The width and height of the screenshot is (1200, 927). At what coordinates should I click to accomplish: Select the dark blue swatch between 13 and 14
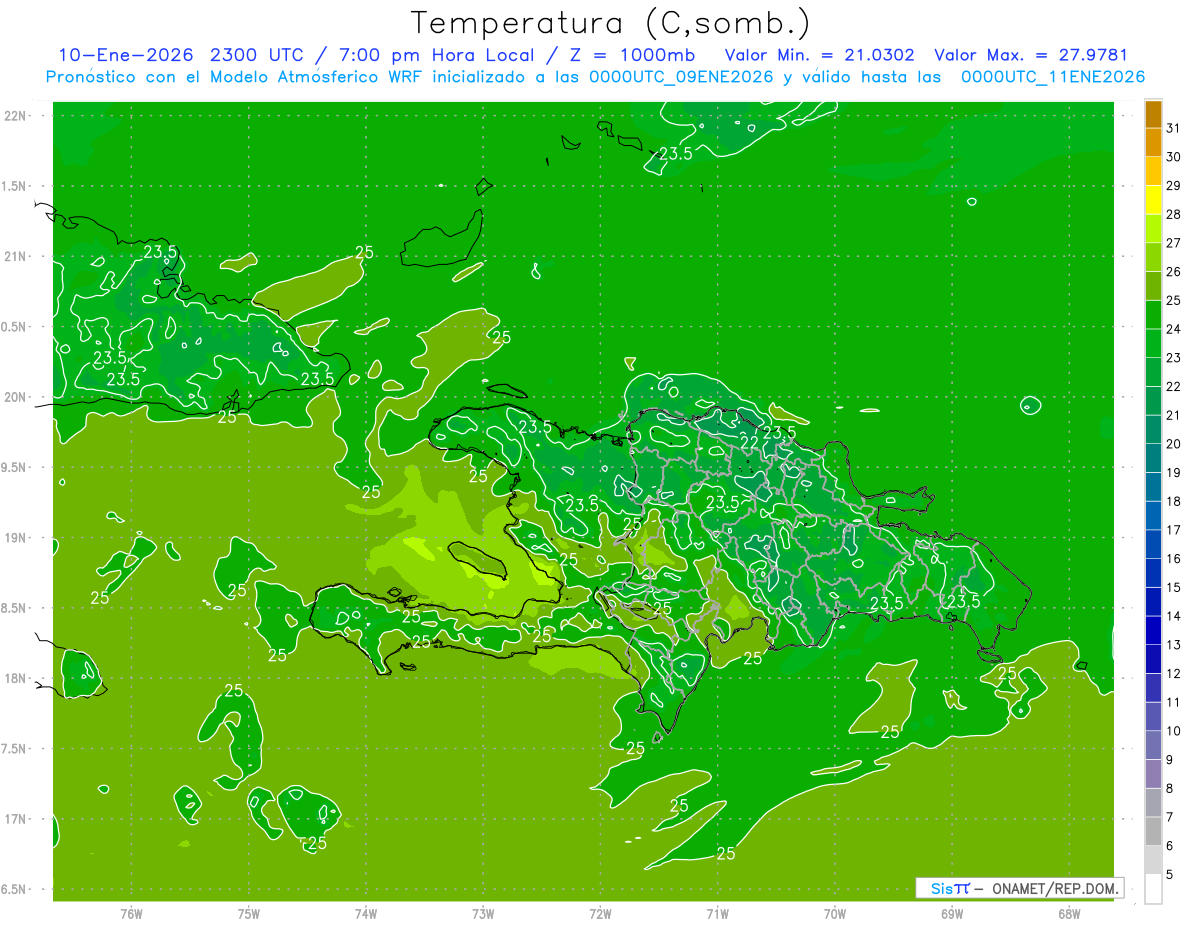tap(1153, 630)
